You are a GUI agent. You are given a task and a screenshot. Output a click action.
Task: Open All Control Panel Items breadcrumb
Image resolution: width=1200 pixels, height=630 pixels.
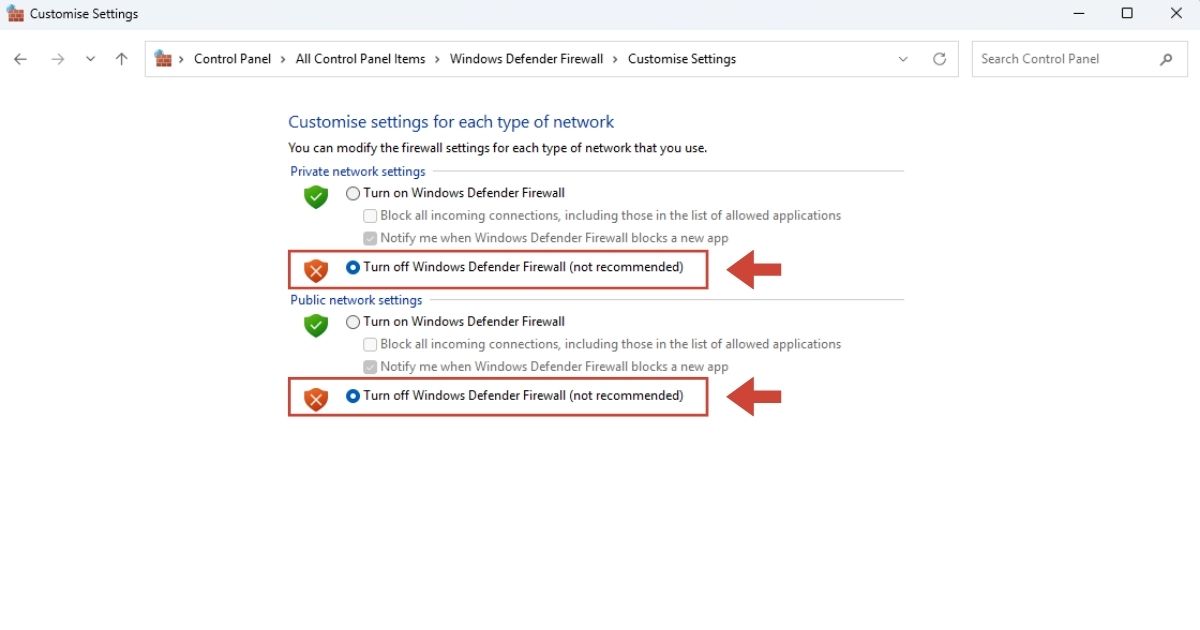click(361, 59)
